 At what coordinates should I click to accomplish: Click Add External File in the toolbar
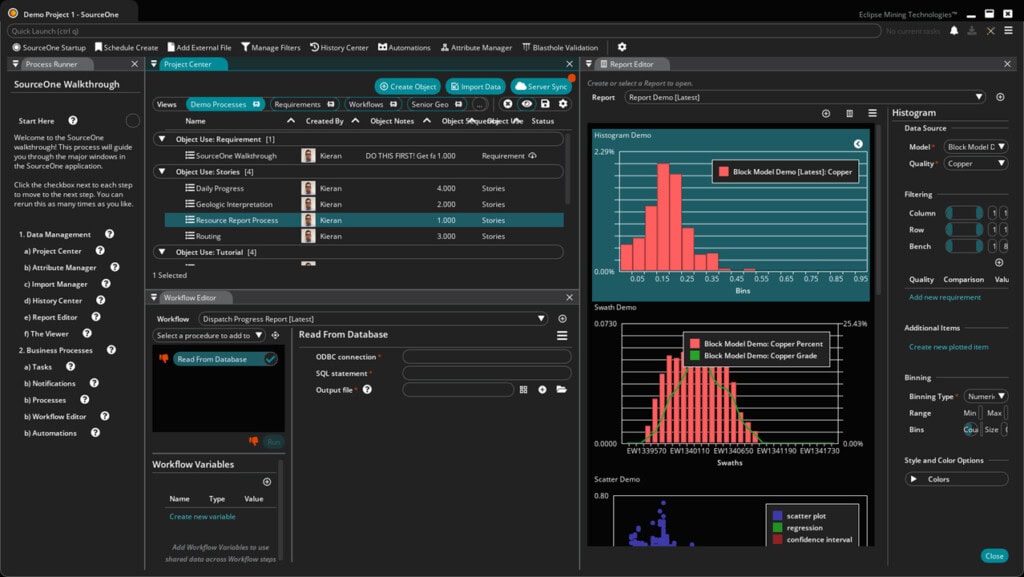coord(199,47)
